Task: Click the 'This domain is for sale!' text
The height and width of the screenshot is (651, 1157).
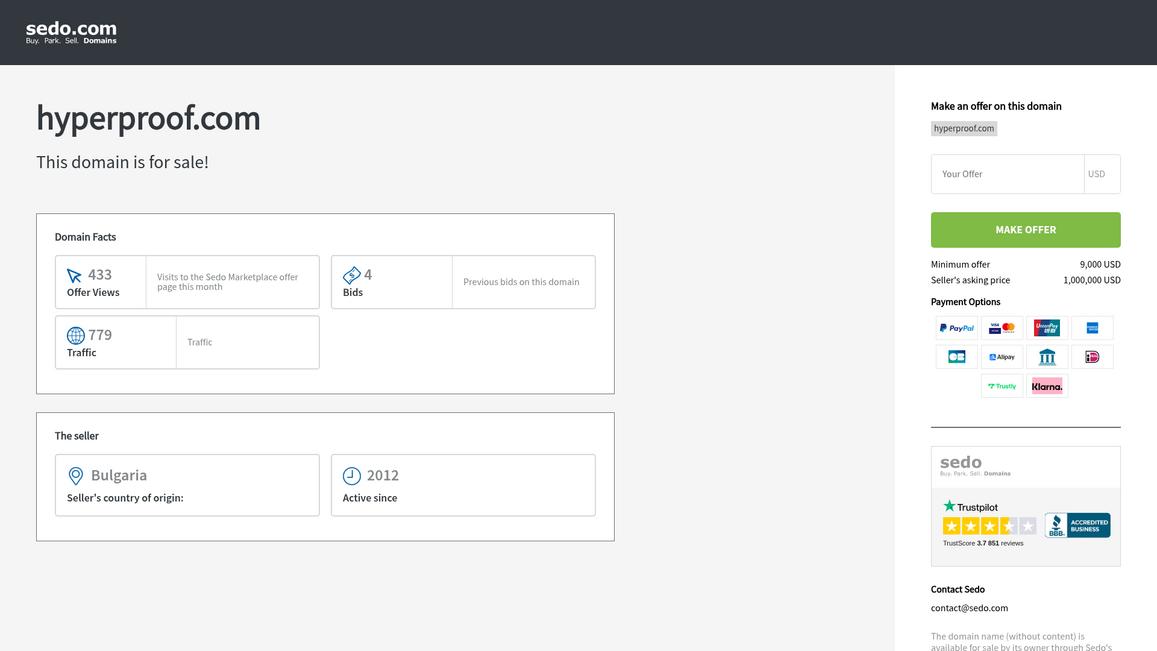Action: click(122, 162)
